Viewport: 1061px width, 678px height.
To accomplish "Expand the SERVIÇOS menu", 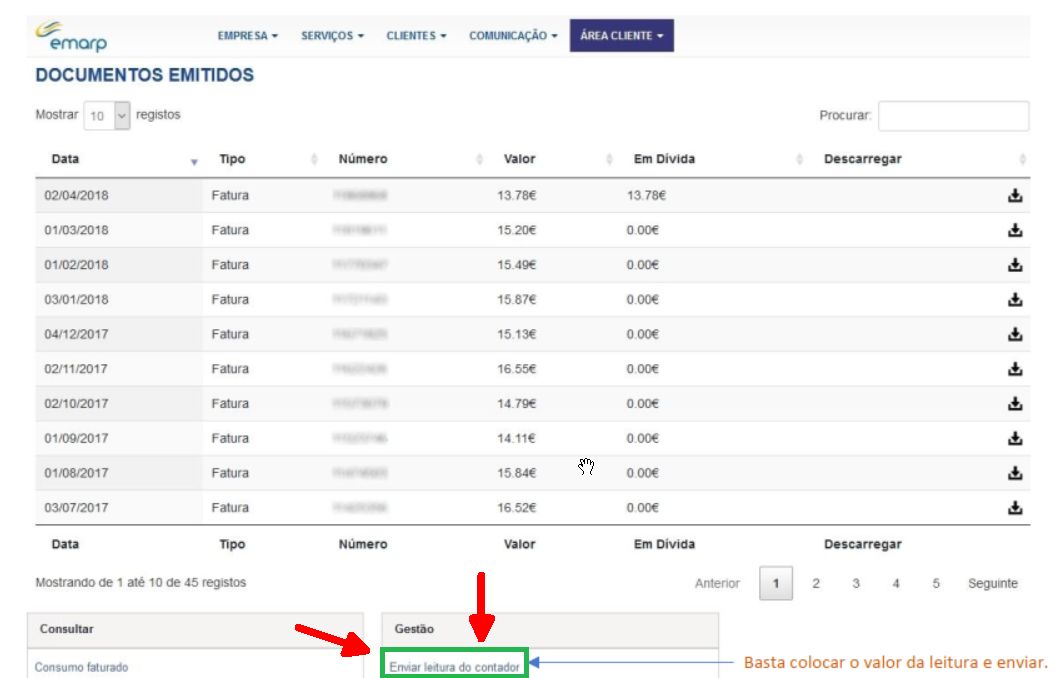I will click(332, 36).
